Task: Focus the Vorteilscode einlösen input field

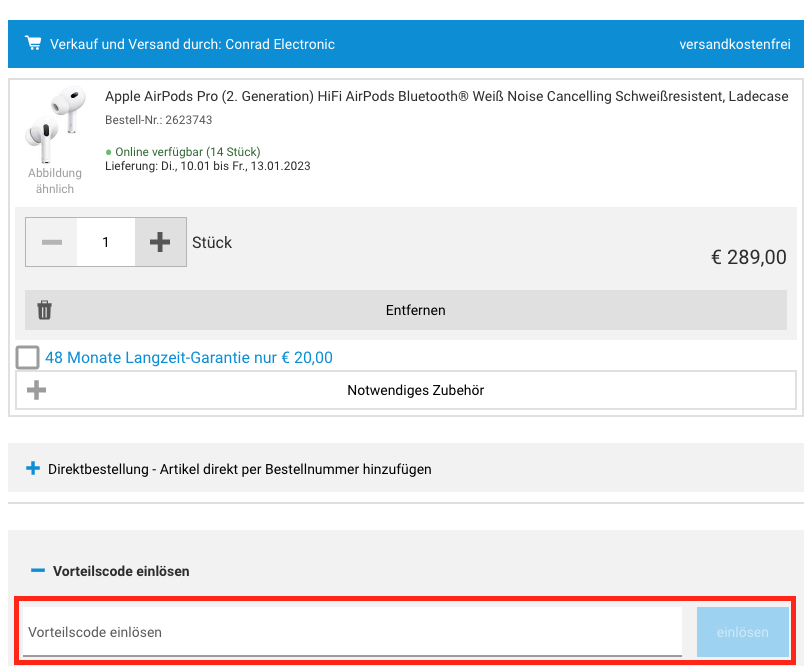Action: coord(352,632)
